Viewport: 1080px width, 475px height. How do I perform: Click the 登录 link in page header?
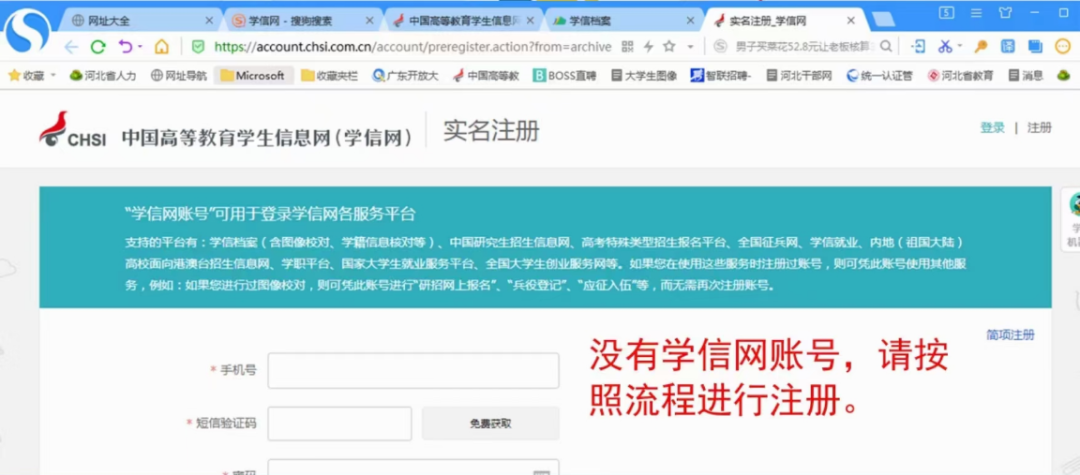tap(992, 128)
